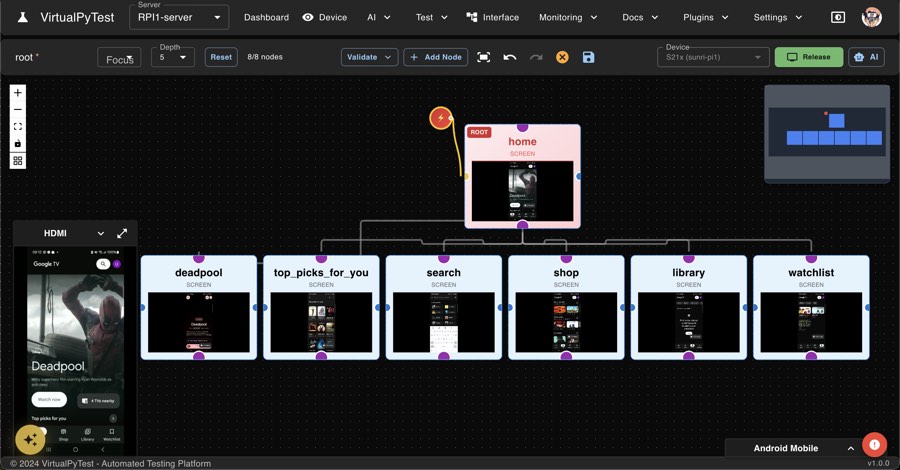
Task: Expand the AI menu in the navbar
Action: click(379, 17)
